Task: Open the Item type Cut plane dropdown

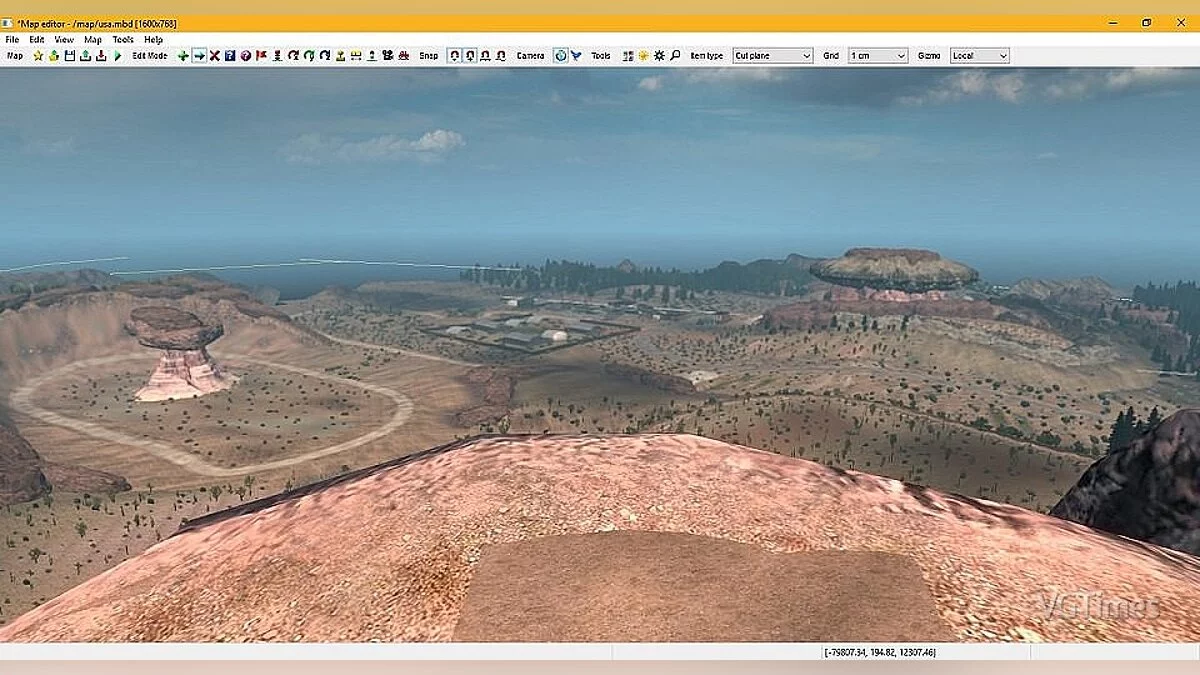Action: coord(772,56)
